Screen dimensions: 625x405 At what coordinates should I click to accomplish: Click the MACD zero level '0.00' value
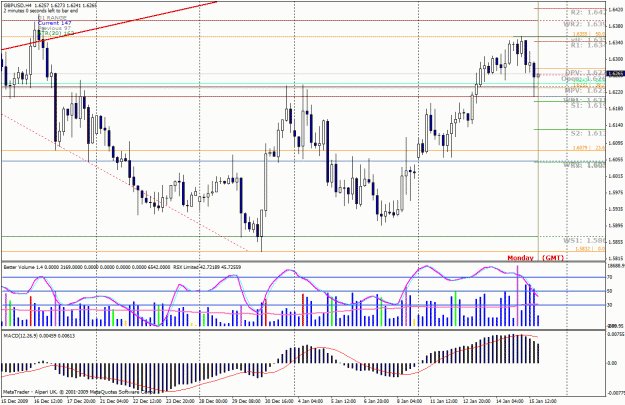[x=612, y=364]
